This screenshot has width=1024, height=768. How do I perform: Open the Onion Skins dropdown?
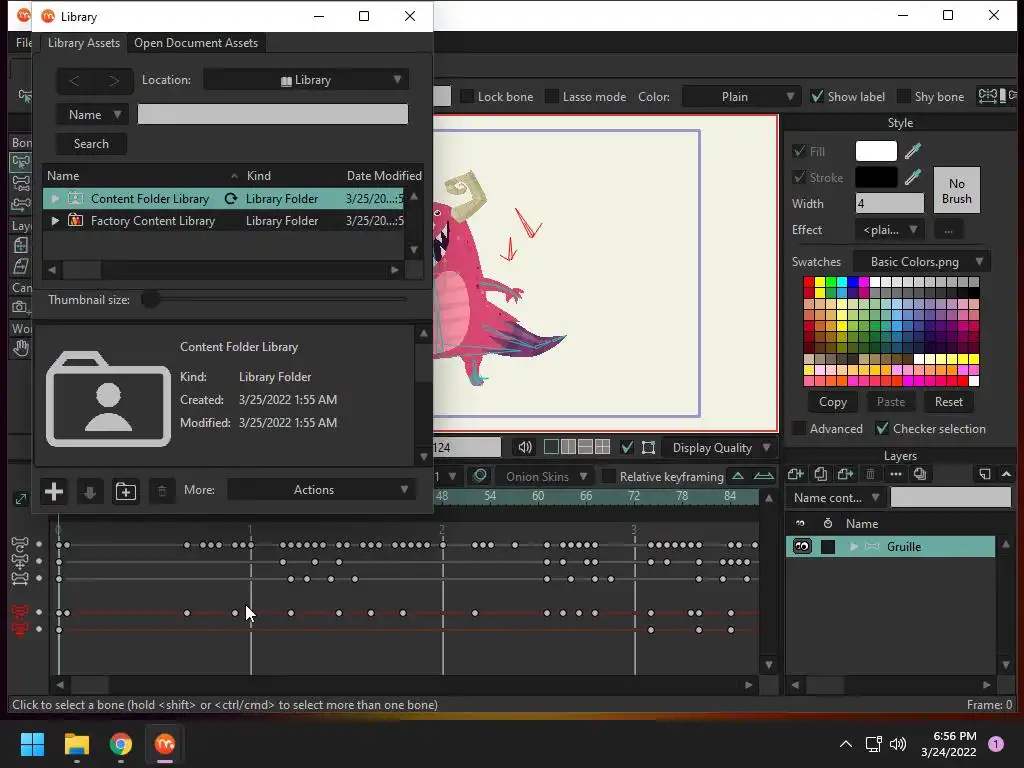pyautogui.click(x=545, y=477)
